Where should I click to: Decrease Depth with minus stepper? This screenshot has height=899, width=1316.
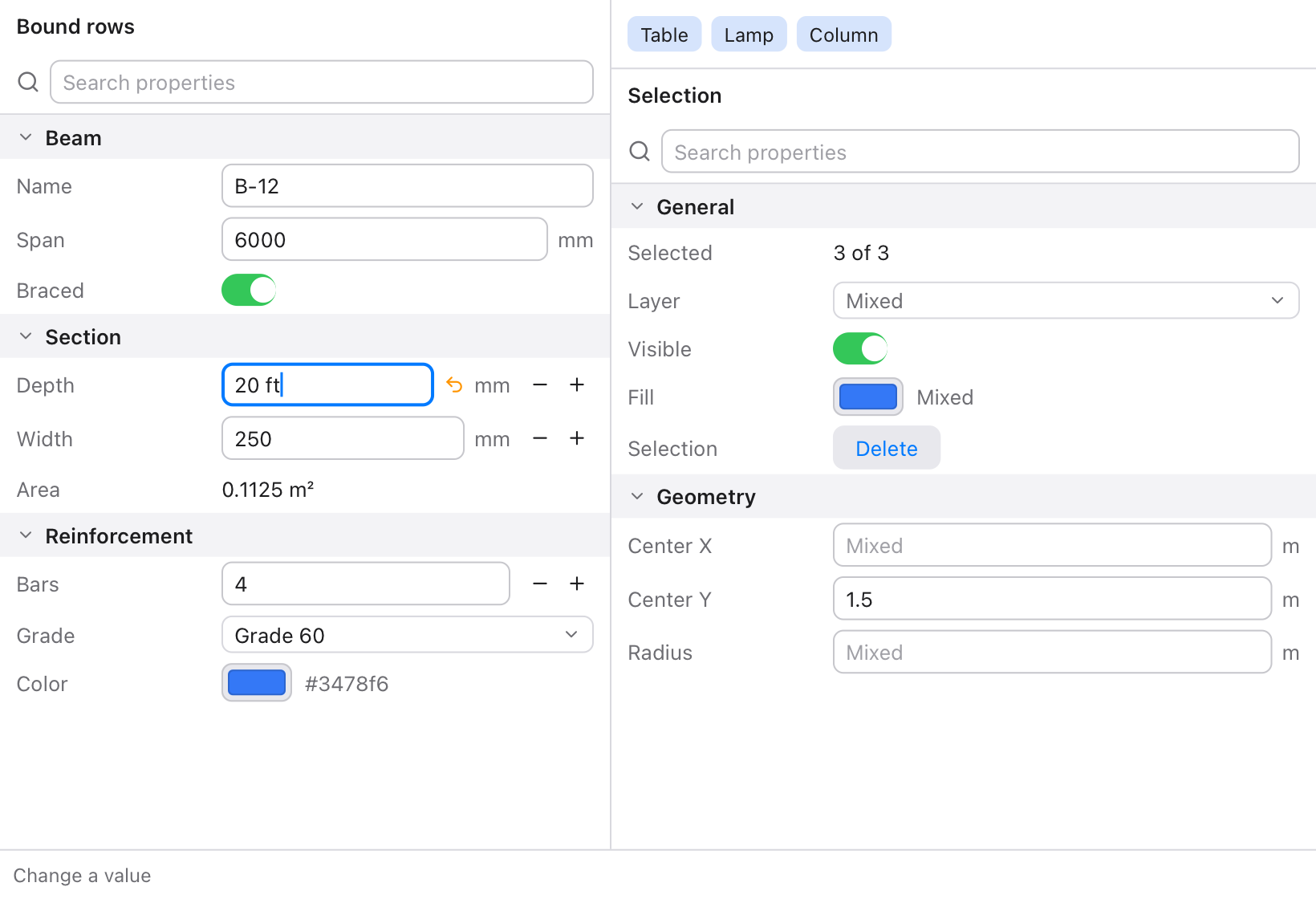[540, 385]
